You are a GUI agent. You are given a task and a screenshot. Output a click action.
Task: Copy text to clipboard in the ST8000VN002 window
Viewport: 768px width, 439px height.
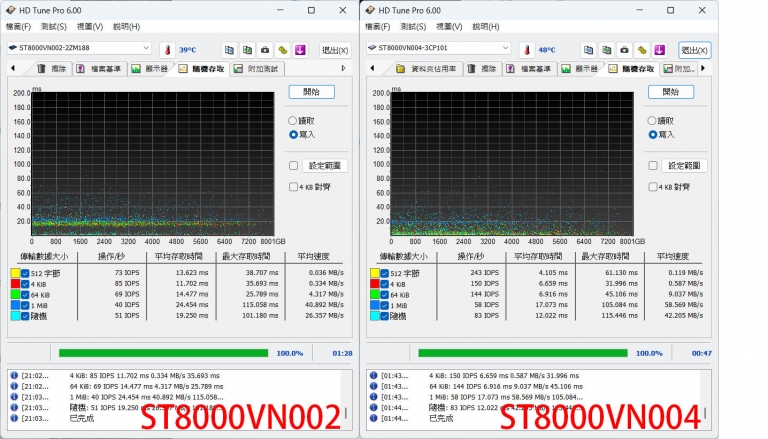229,49
